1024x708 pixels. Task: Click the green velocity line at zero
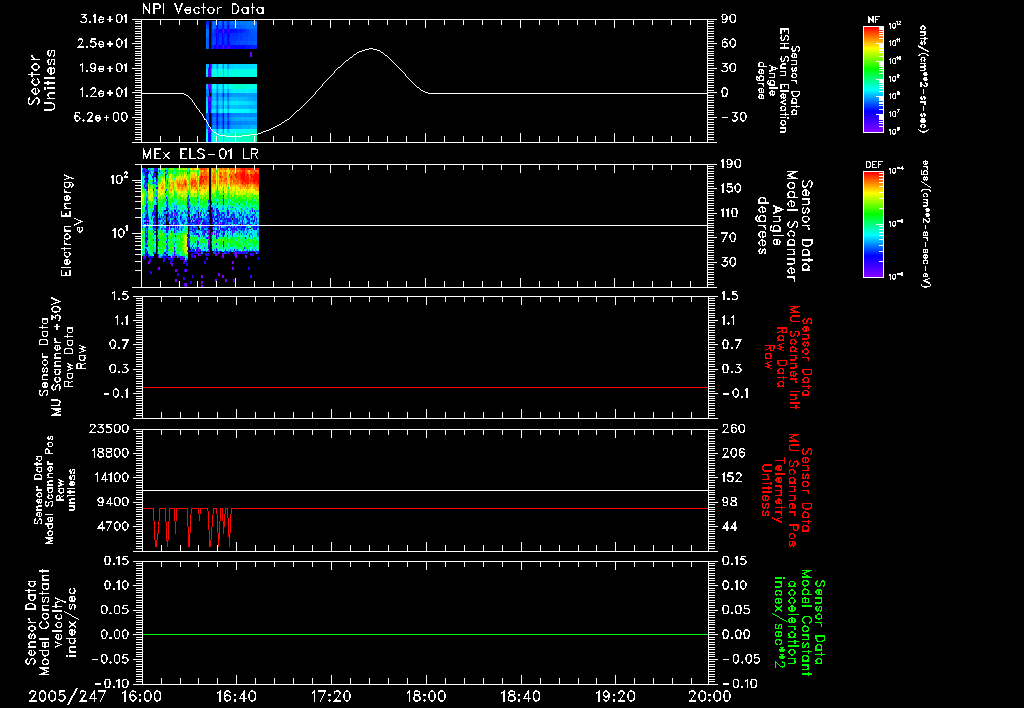[x=424, y=634]
